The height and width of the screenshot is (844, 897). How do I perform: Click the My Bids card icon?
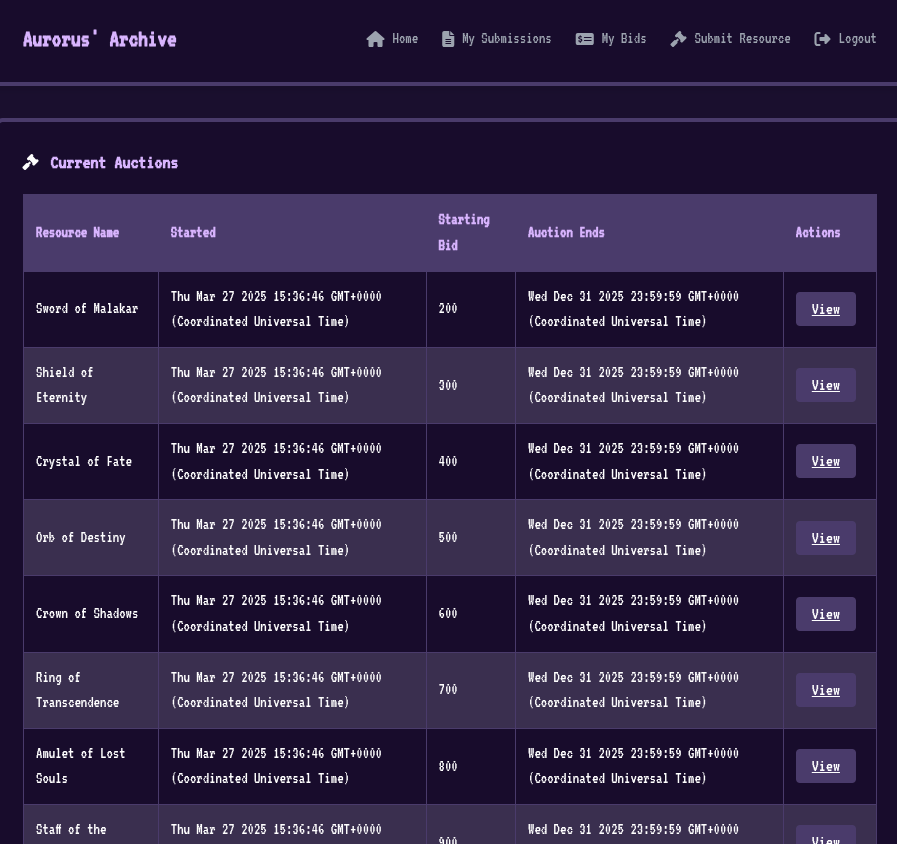(x=585, y=39)
